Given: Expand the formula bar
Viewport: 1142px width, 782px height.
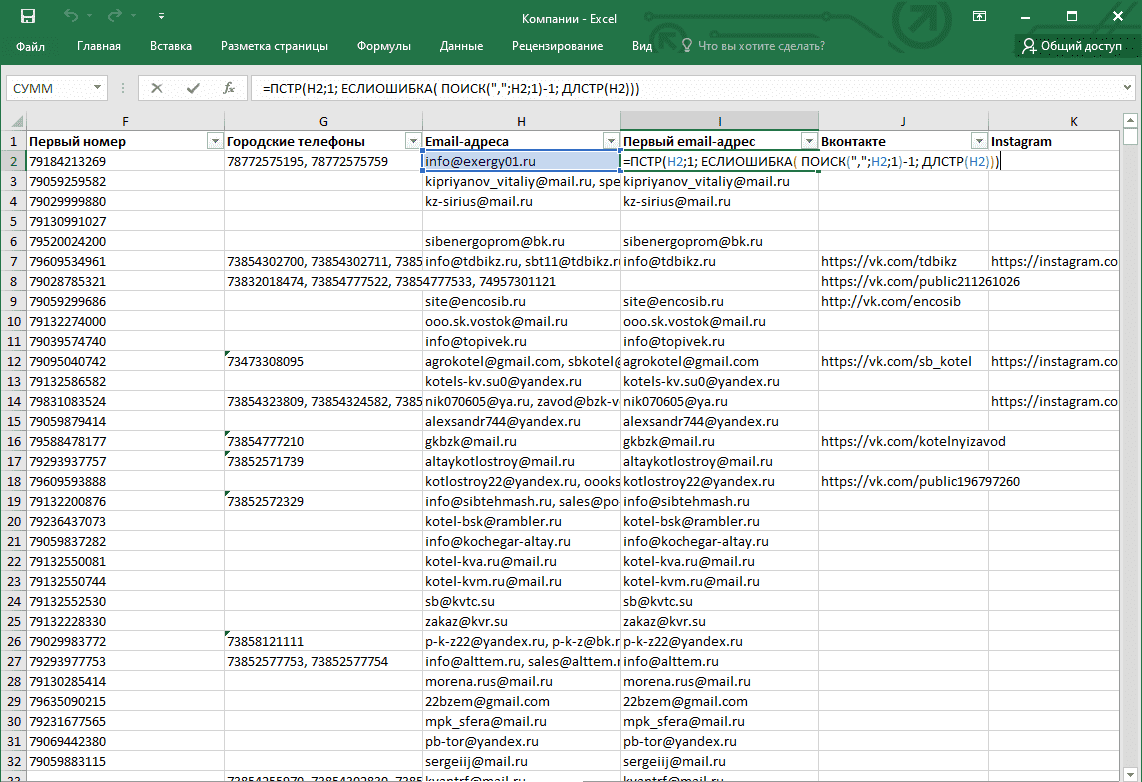Looking at the screenshot, I should 1127,88.
